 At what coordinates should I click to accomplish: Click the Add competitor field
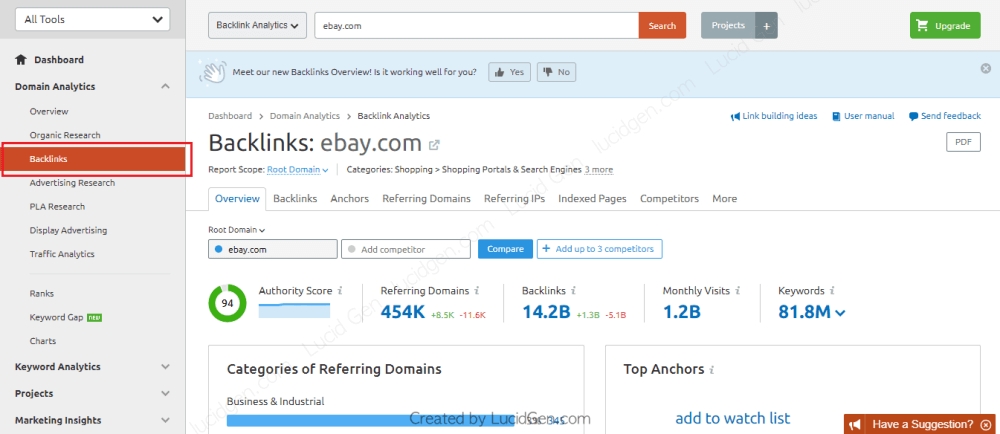pos(406,249)
